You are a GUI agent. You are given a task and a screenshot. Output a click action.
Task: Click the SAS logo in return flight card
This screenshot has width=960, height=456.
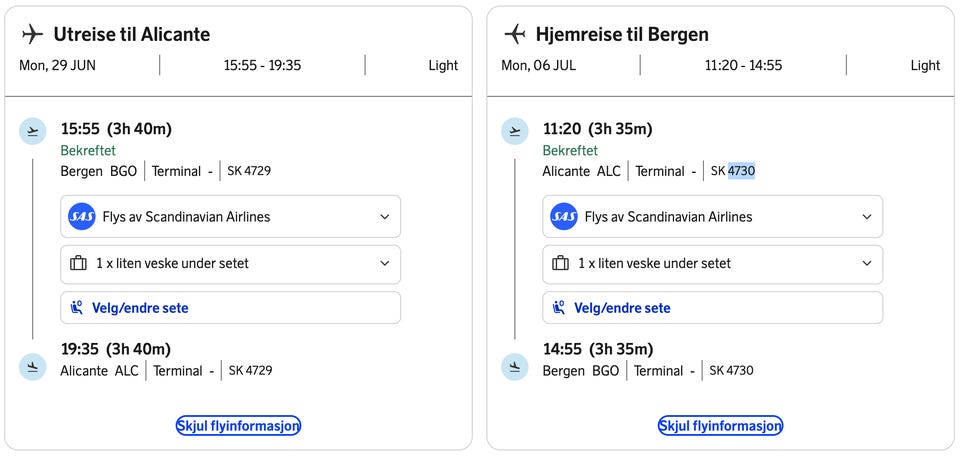(x=564, y=217)
